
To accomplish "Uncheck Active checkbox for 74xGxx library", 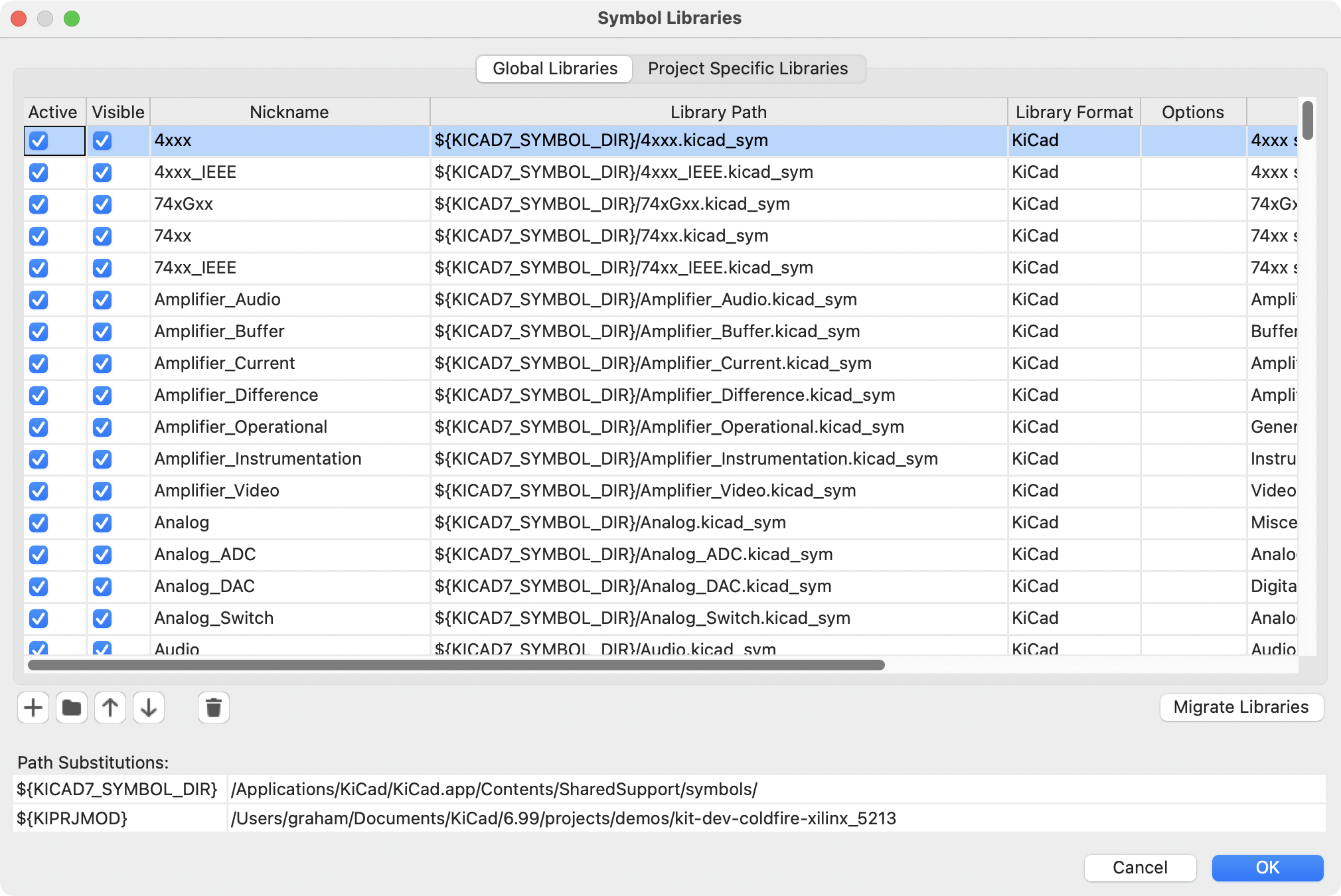I will pyautogui.click(x=39, y=204).
